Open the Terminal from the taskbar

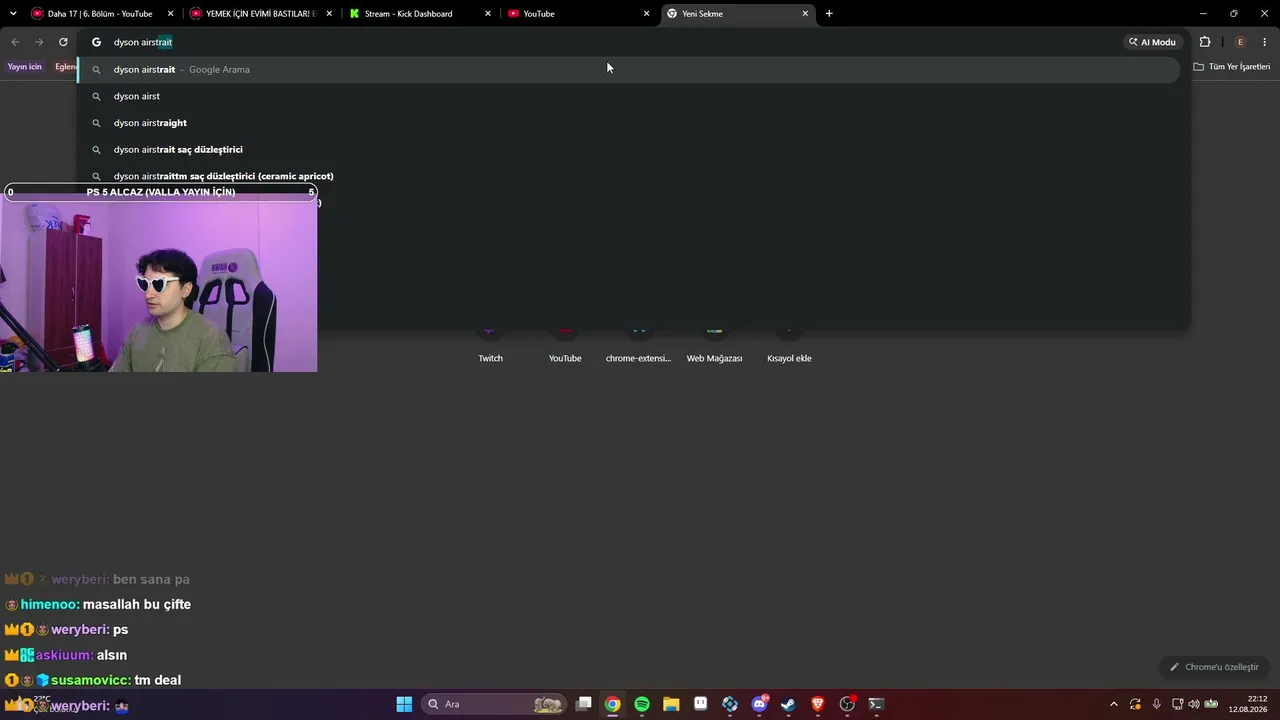pyautogui.click(x=876, y=704)
